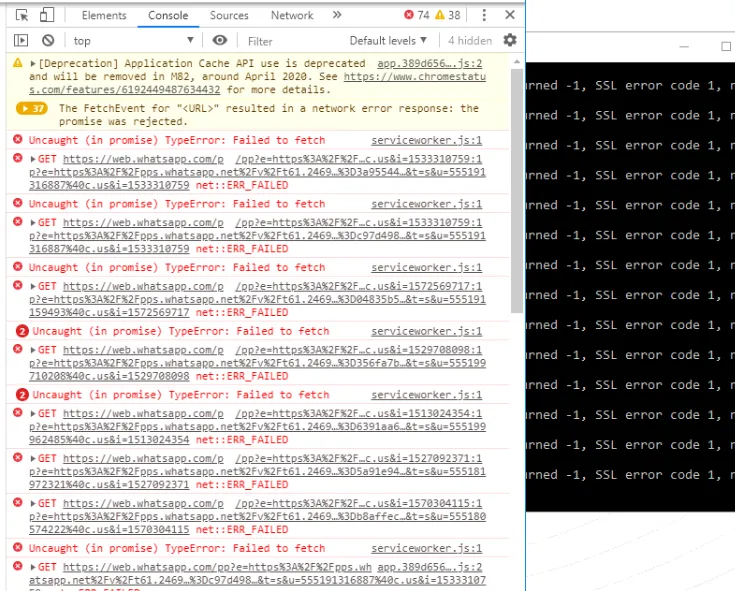Open the Sources tab
This screenshot has height=591, width=735.
pyautogui.click(x=229, y=15)
